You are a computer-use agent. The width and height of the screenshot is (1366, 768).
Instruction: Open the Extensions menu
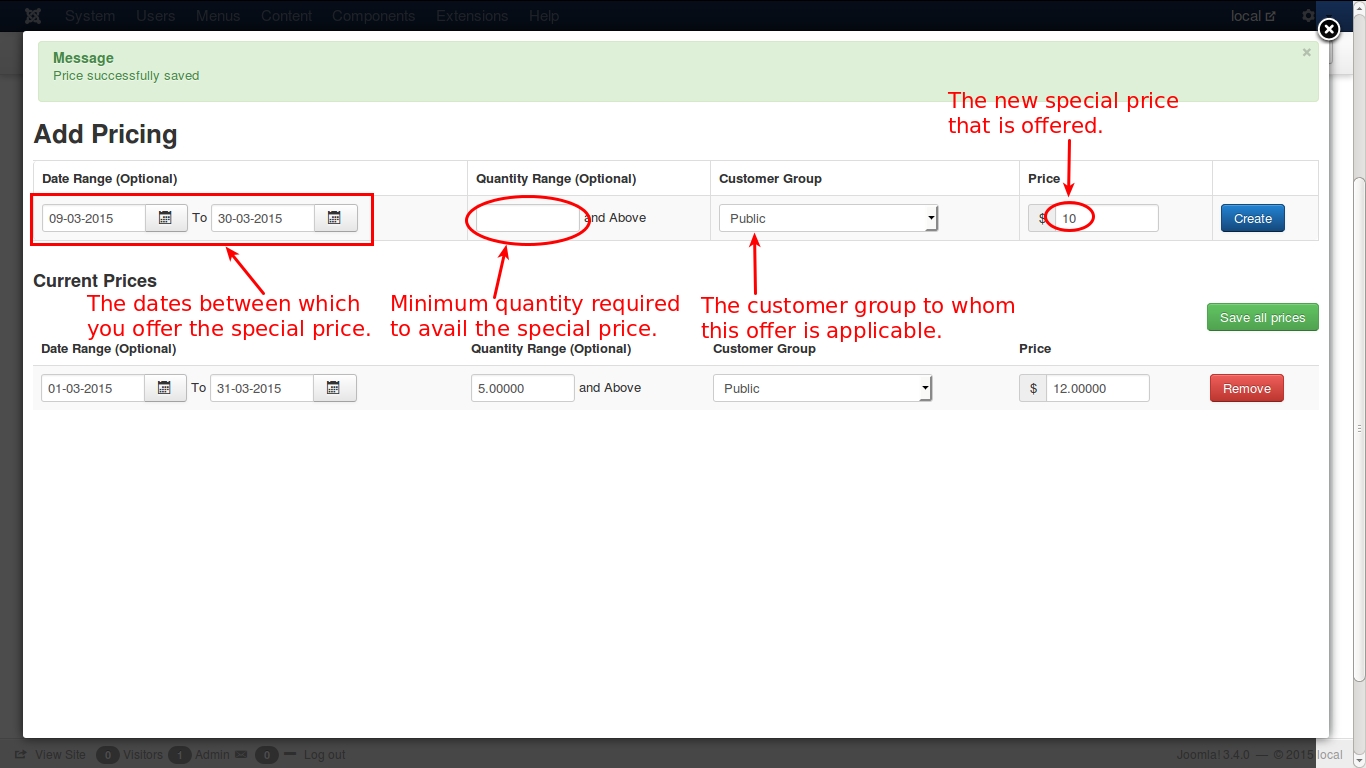472,16
